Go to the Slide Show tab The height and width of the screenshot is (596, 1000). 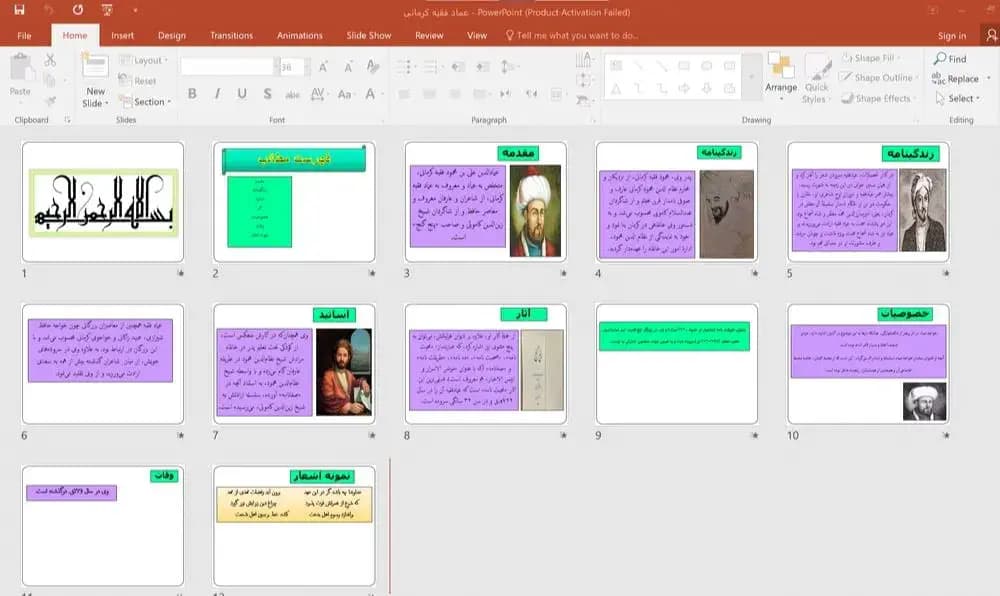coord(369,36)
